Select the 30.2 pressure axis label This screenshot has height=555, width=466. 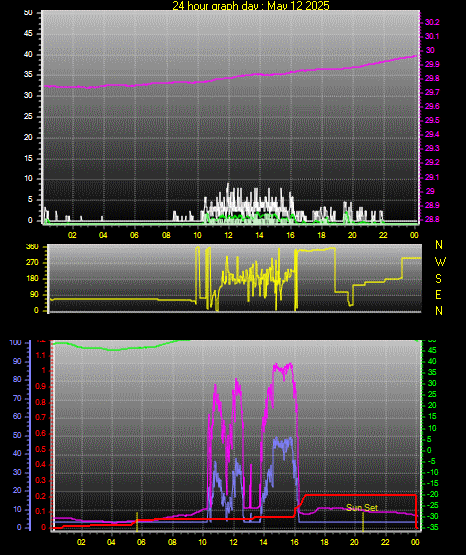[432, 22]
